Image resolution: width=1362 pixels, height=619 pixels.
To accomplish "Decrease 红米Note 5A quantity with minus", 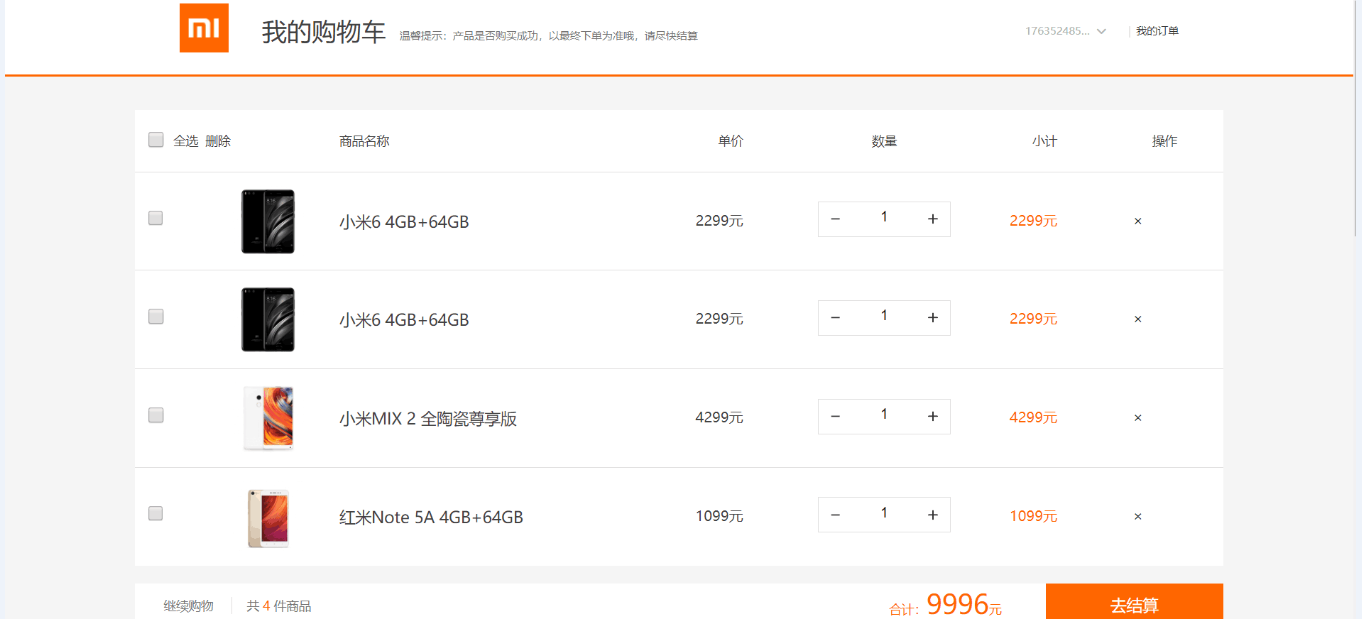I will click(836, 515).
